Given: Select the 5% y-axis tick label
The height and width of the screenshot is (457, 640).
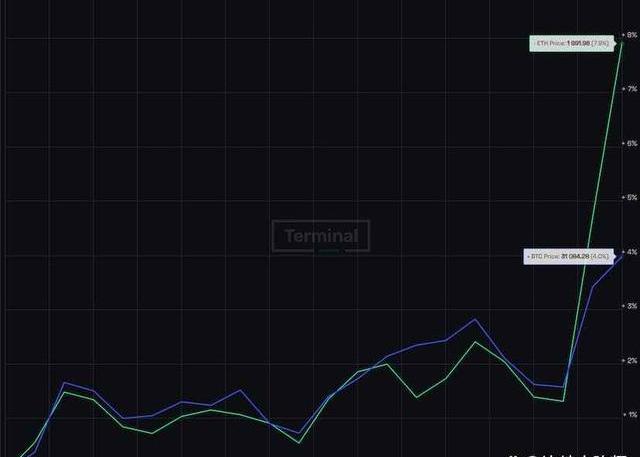Looking at the screenshot, I should tap(631, 198).
